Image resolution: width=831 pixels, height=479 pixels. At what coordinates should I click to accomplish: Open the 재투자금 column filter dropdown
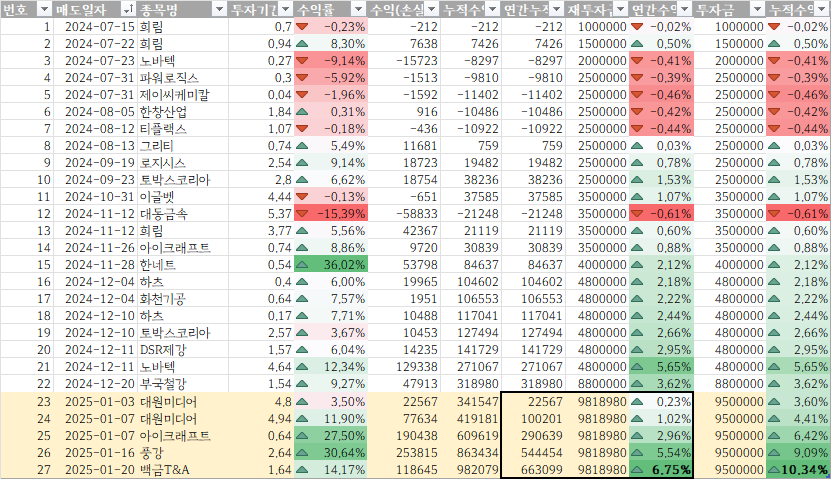pos(620,9)
